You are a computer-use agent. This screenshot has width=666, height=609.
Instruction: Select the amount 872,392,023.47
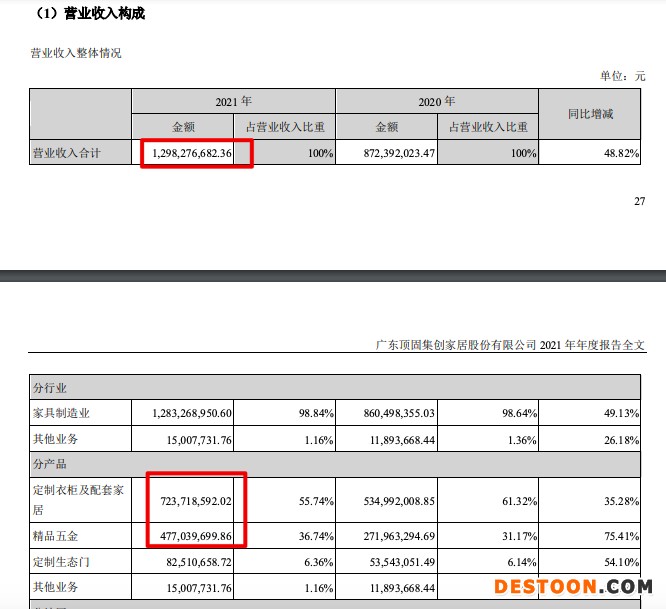point(399,153)
